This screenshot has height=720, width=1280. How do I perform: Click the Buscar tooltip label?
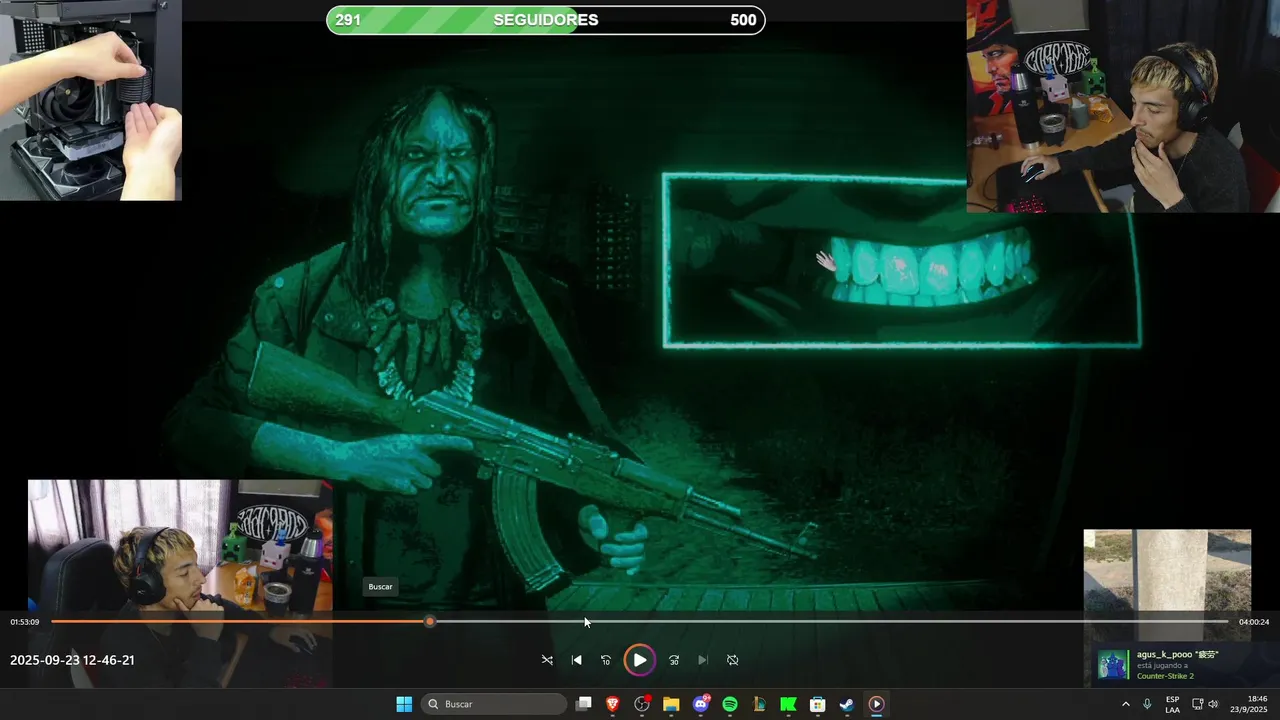click(380, 587)
